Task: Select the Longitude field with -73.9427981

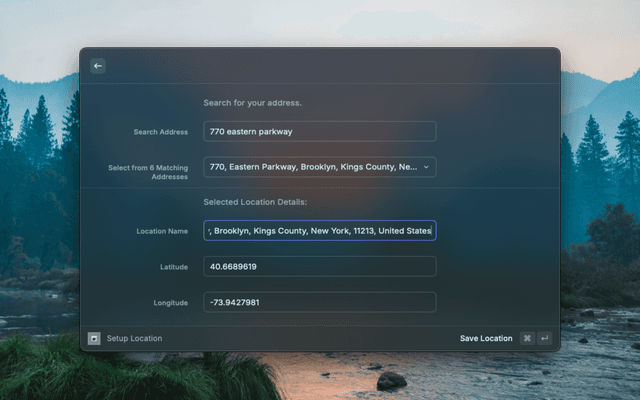Action: coord(319,301)
